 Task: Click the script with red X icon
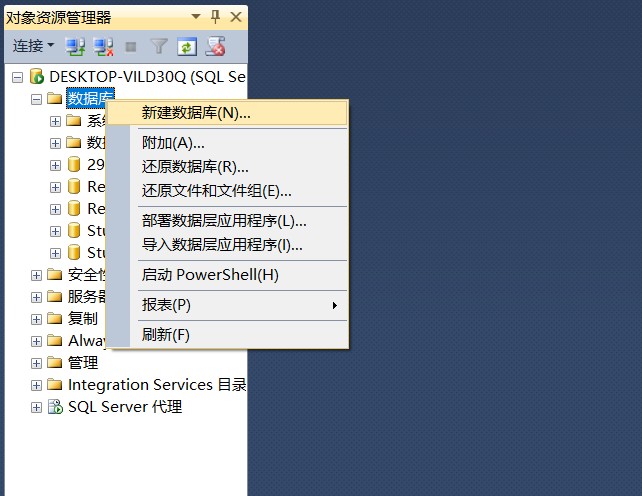(215, 46)
